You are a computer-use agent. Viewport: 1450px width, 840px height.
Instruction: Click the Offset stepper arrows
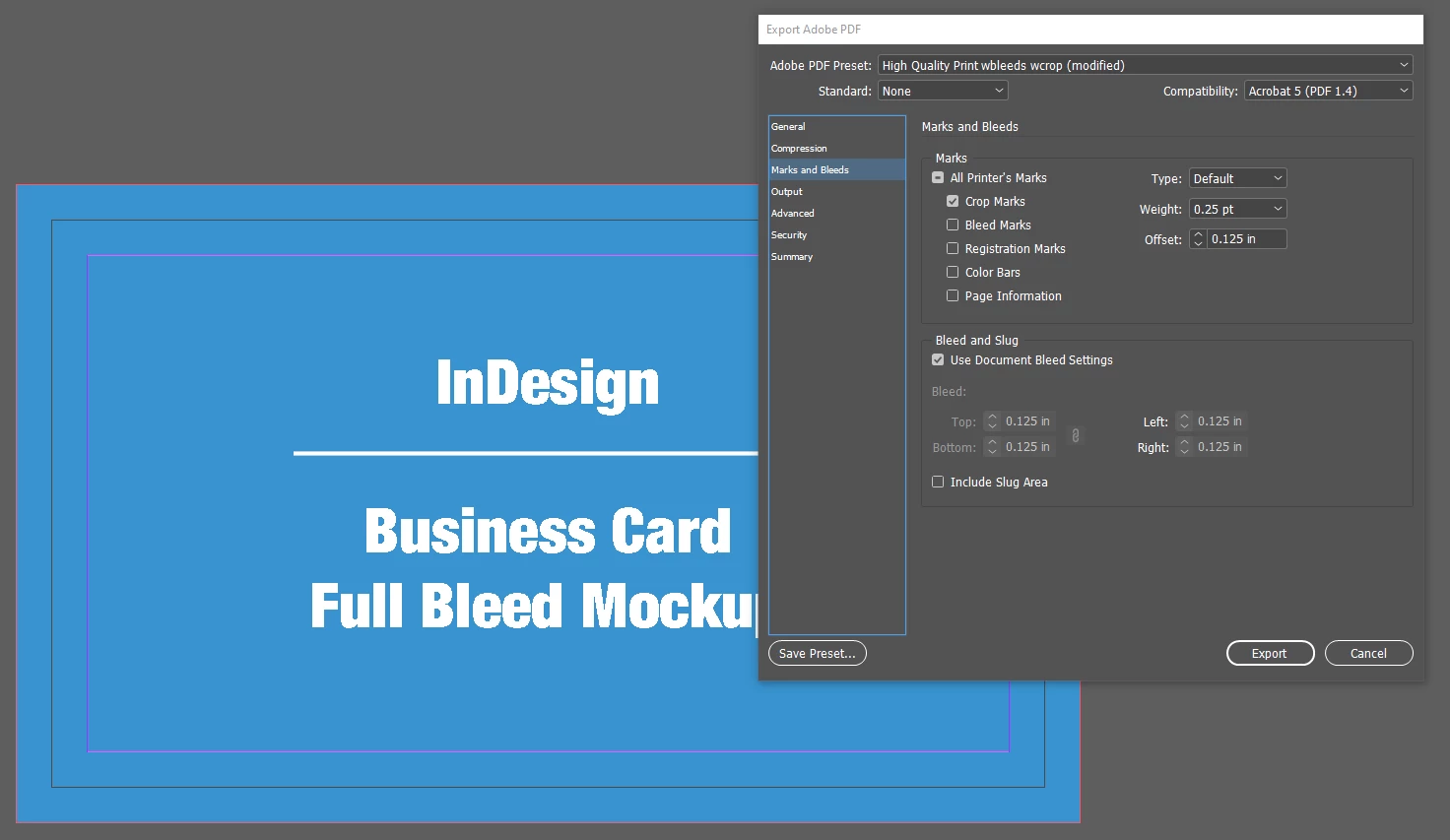1198,239
